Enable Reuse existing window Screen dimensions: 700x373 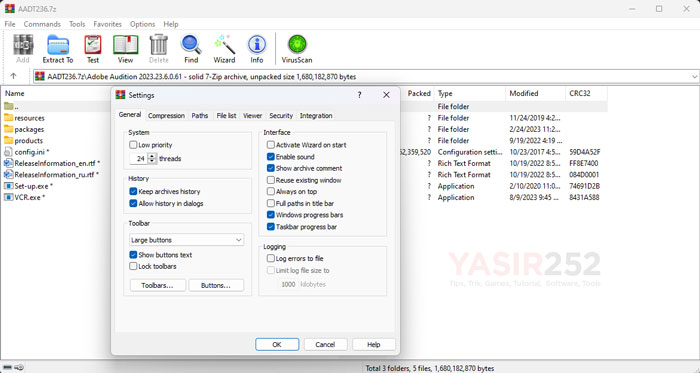point(271,180)
